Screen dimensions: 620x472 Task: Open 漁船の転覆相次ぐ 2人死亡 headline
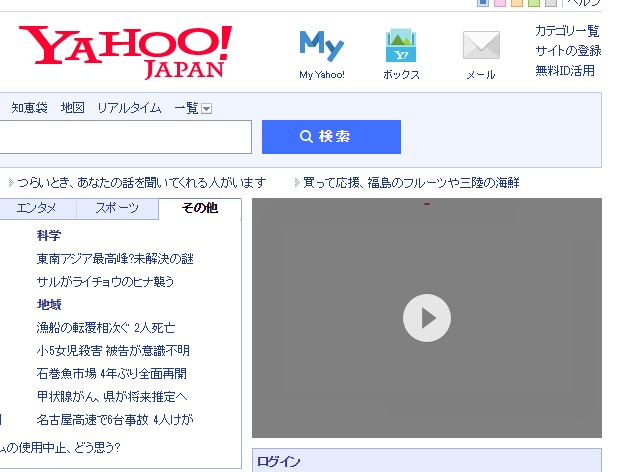coord(106,328)
